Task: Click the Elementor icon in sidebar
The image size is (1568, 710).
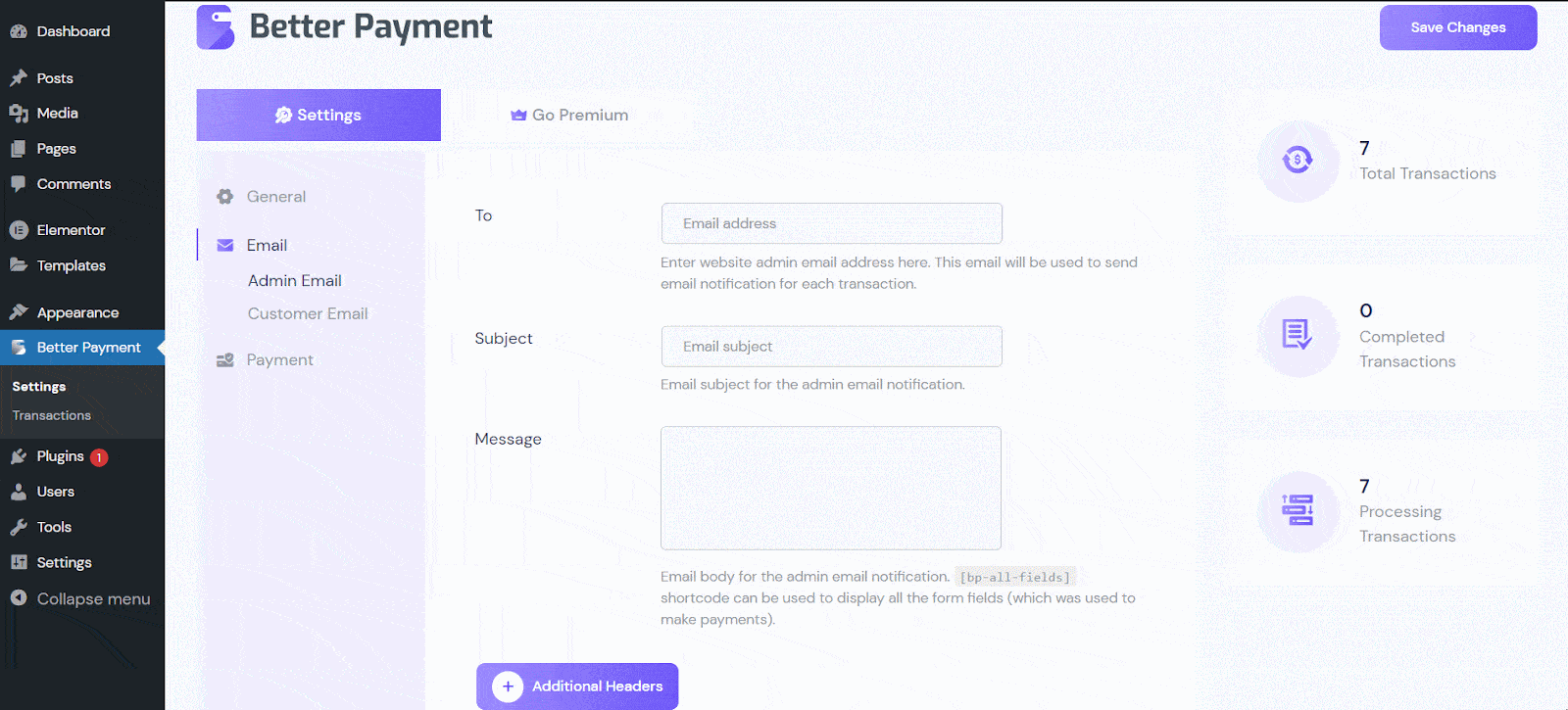Action: tap(19, 230)
